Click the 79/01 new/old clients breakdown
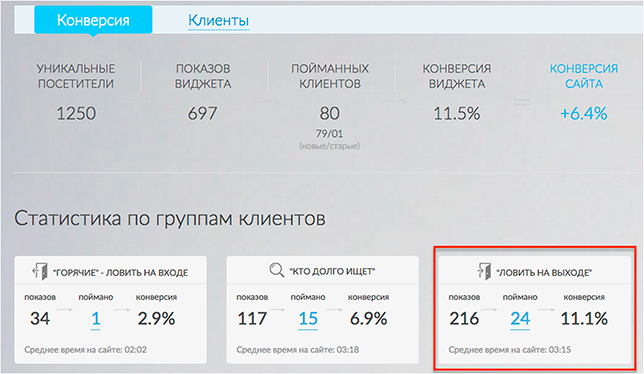 [329, 134]
